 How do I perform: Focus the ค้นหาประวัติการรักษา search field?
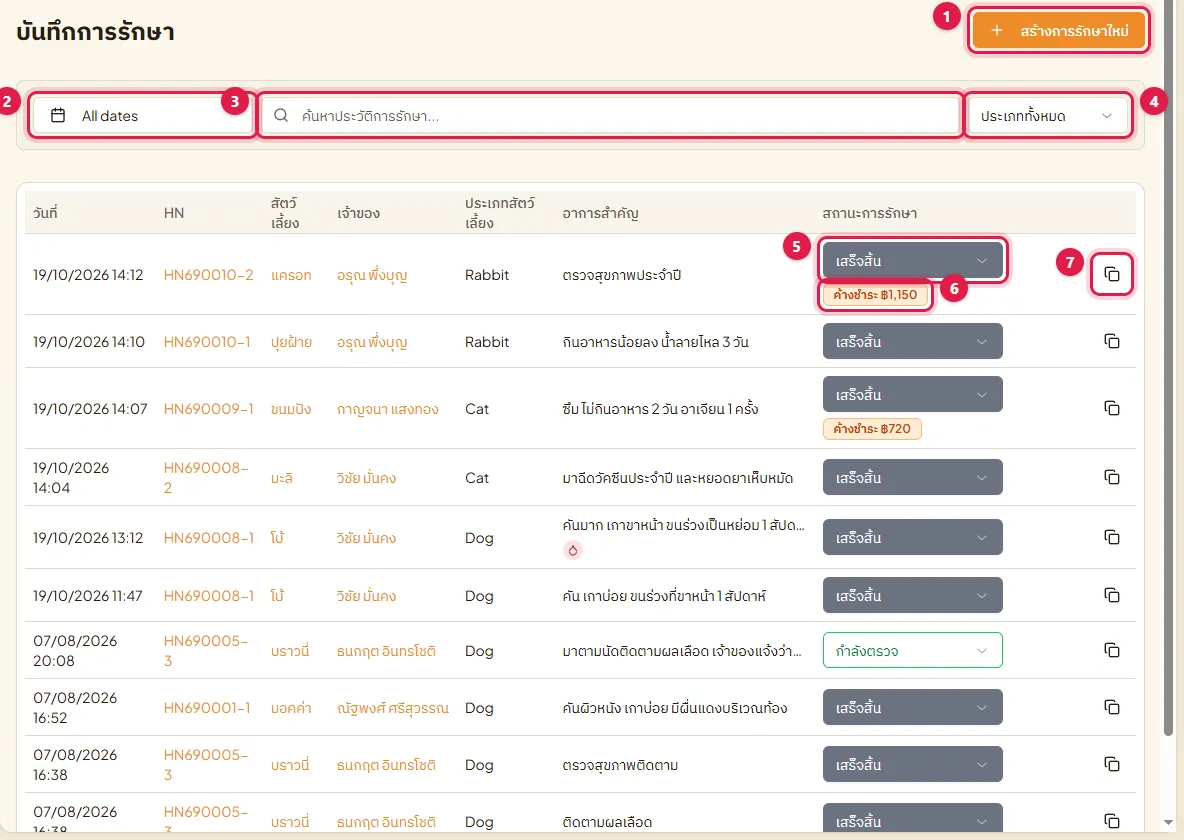pos(610,116)
